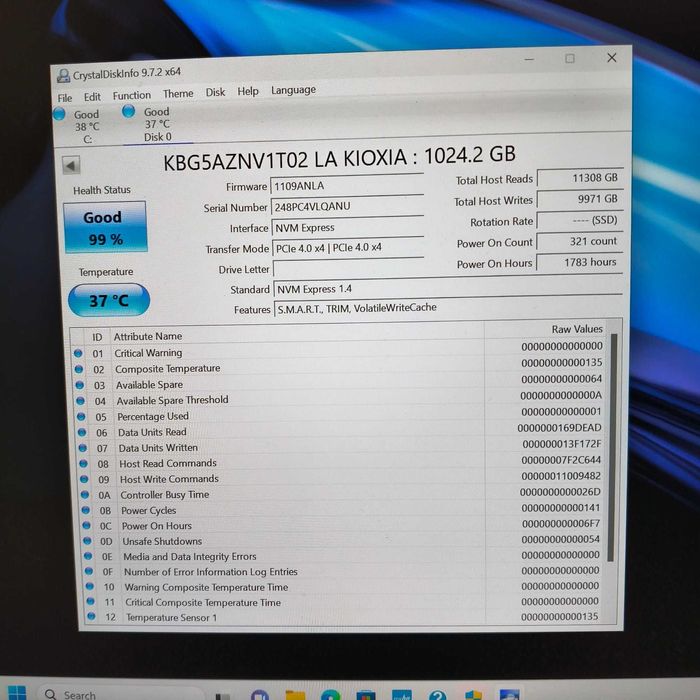Viewport: 700px width, 700px height.
Task: Switch to the C: drive label at 38 °C
Action: tap(87, 127)
